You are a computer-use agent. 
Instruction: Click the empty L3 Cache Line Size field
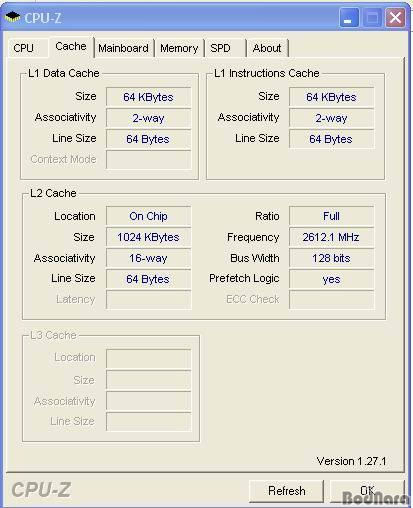click(x=148, y=422)
